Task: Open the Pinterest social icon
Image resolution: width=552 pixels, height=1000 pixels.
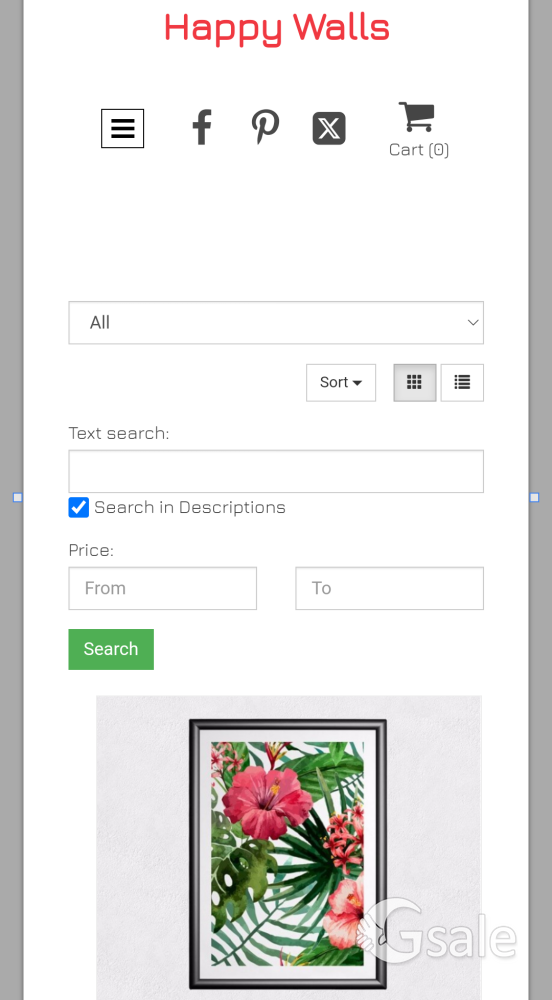Action: 265,126
